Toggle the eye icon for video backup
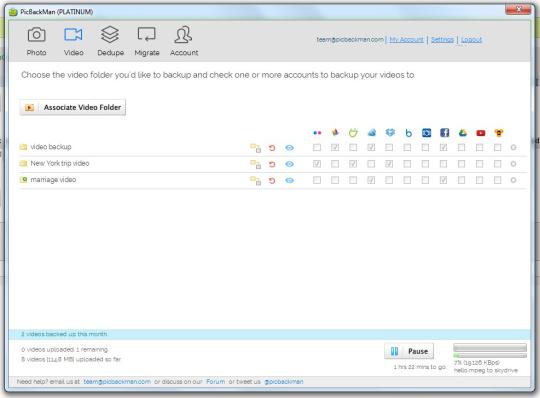The image size is (540, 398). [x=290, y=148]
